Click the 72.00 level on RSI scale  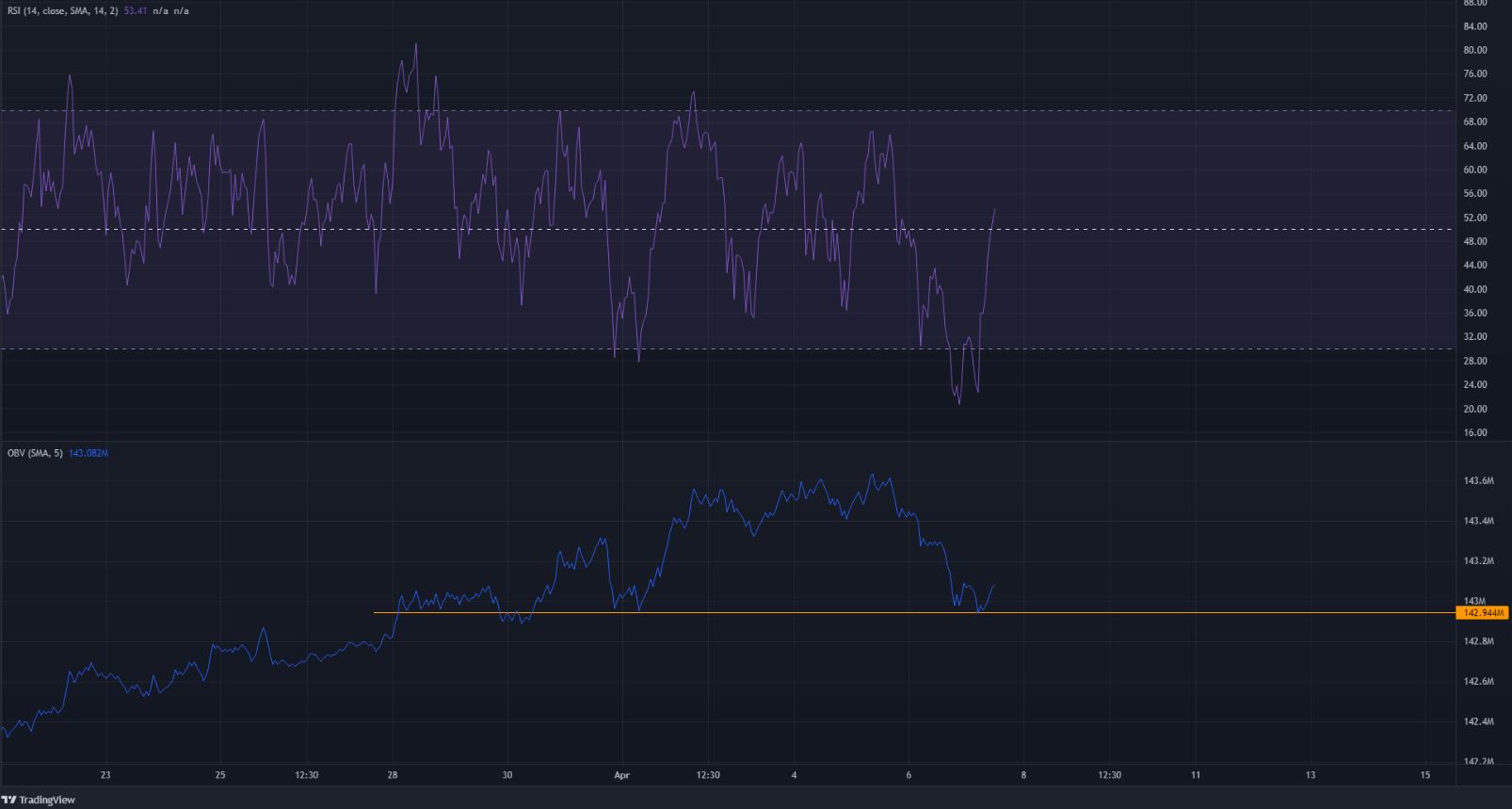click(x=1475, y=98)
